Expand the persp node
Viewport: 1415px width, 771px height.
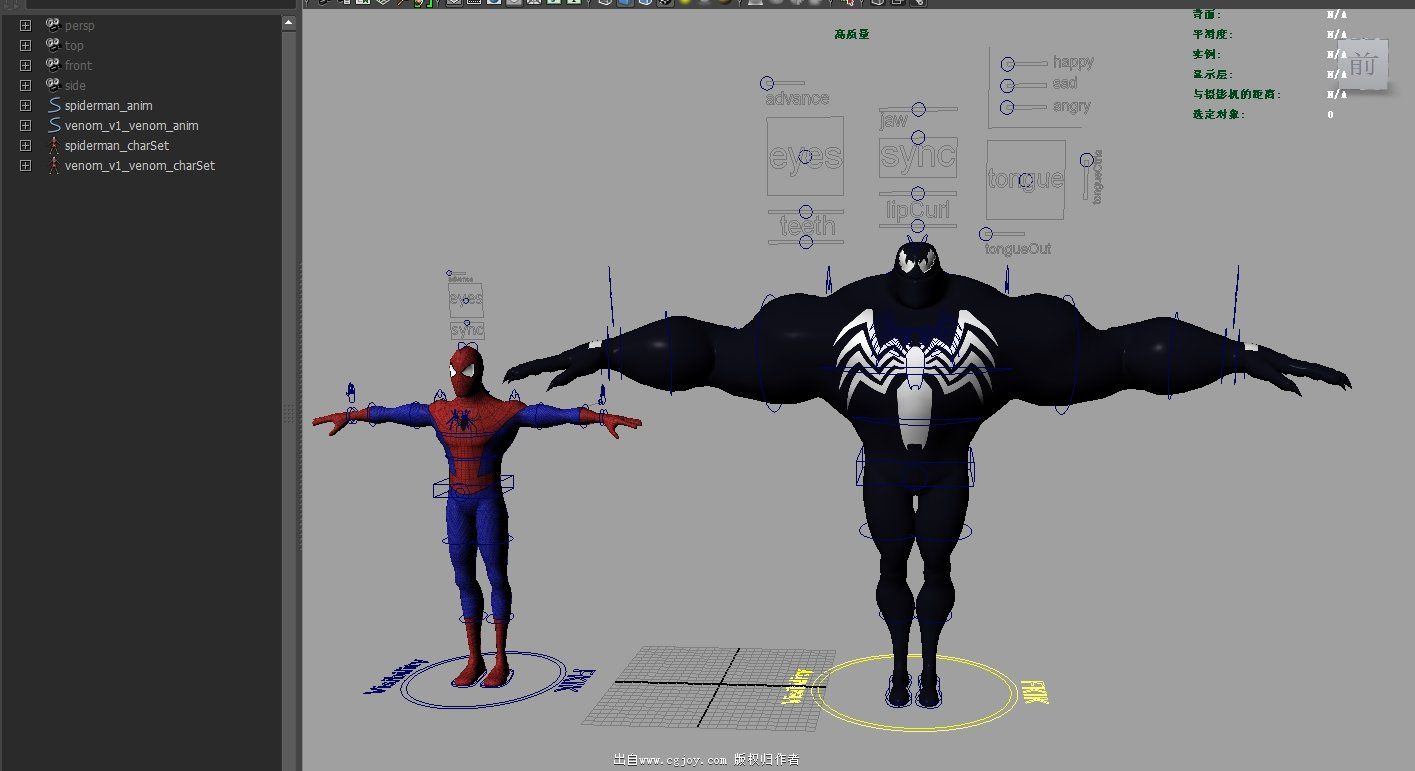[25, 25]
